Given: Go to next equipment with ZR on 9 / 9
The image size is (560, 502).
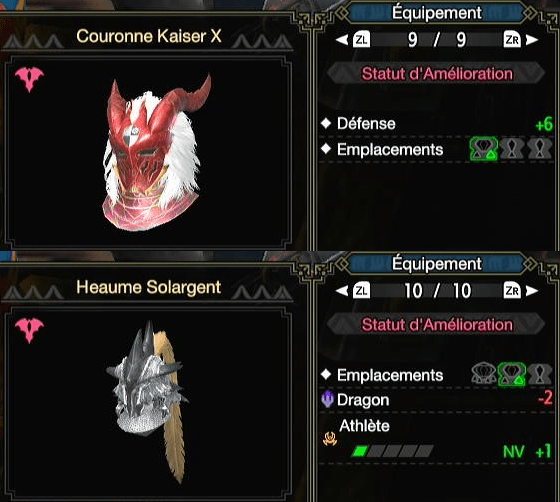Looking at the screenshot, I should tap(521, 40).
